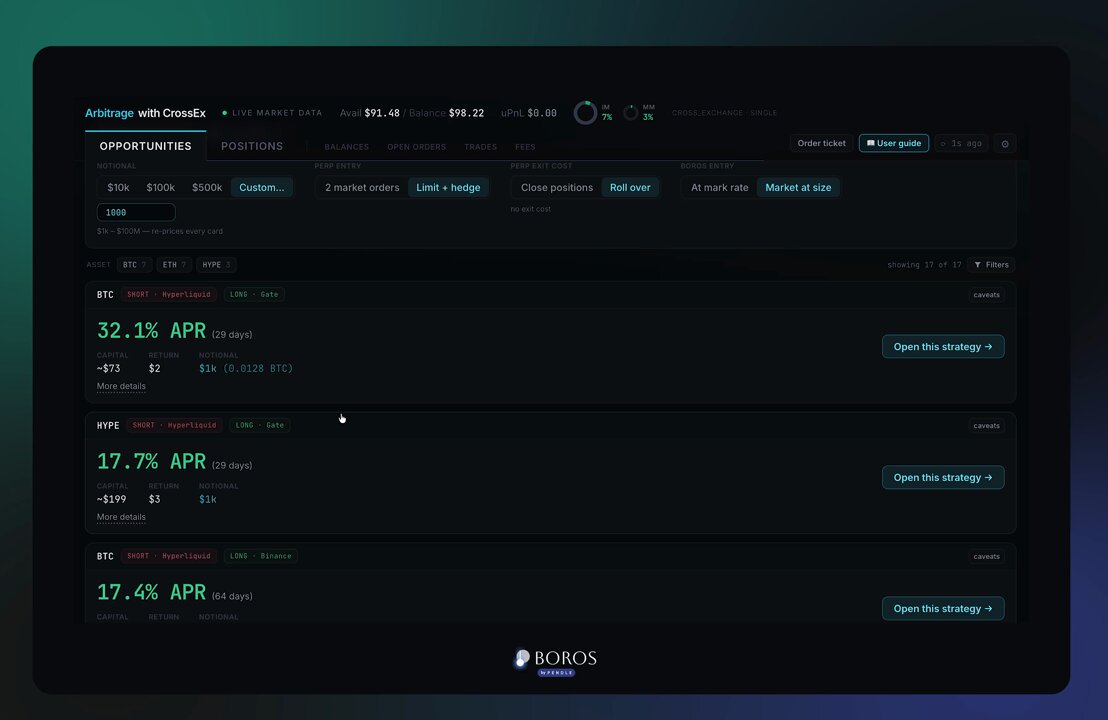Select the Custom... notional option
The image size is (1108, 720).
pyautogui.click(x=261, y=187)
